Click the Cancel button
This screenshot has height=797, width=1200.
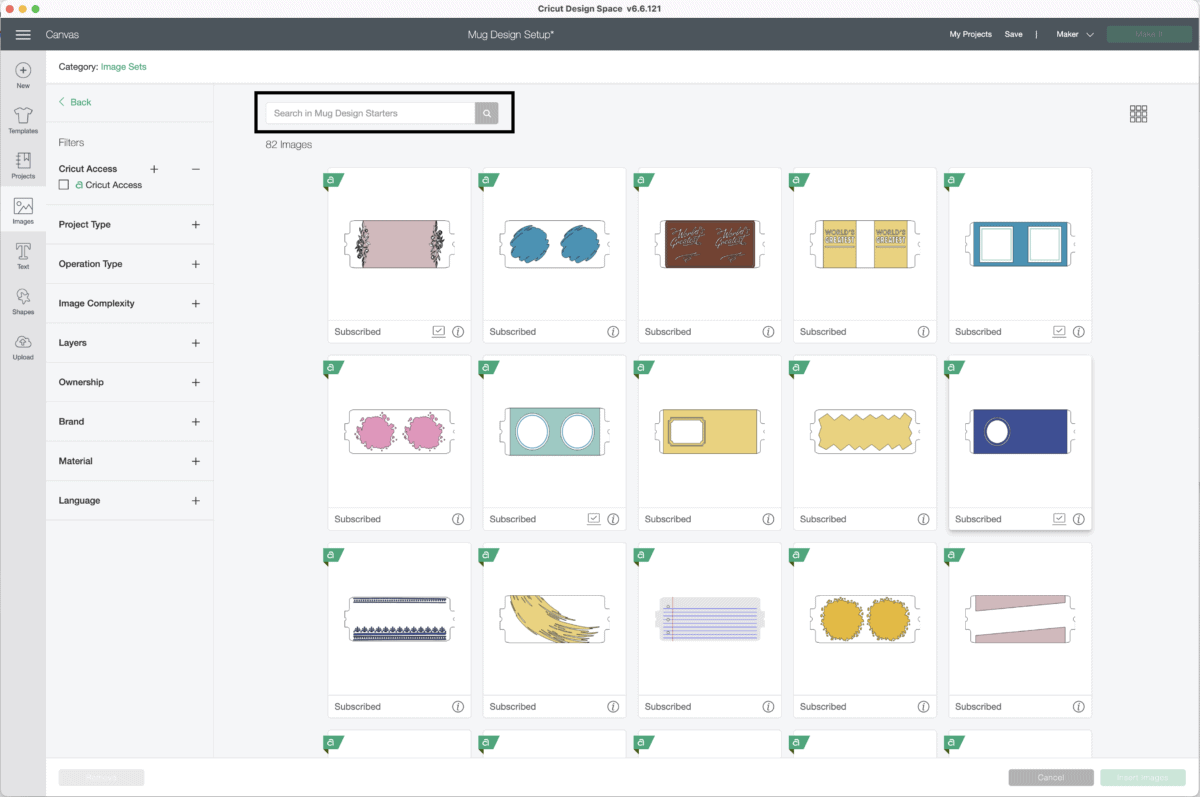pyautogui.click(x=1050, y=777)
